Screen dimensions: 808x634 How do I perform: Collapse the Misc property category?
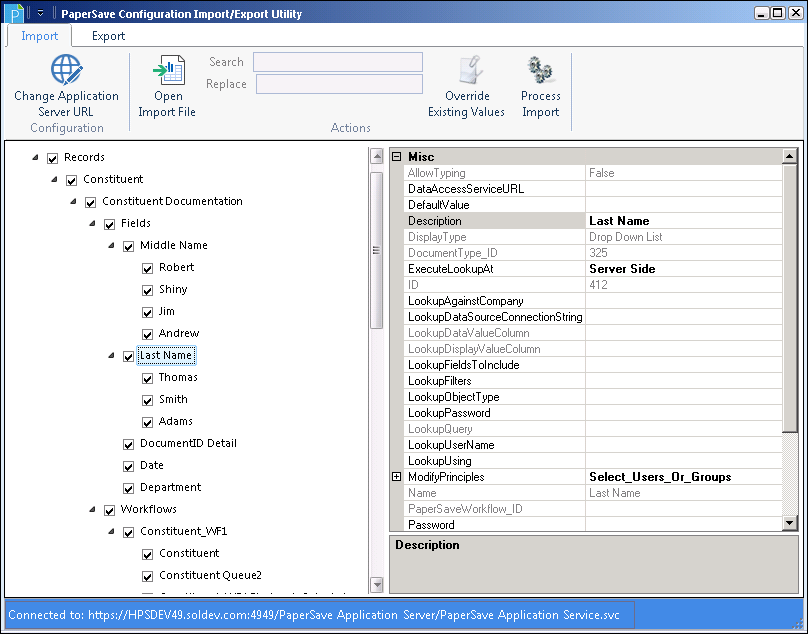pos(396,156)
